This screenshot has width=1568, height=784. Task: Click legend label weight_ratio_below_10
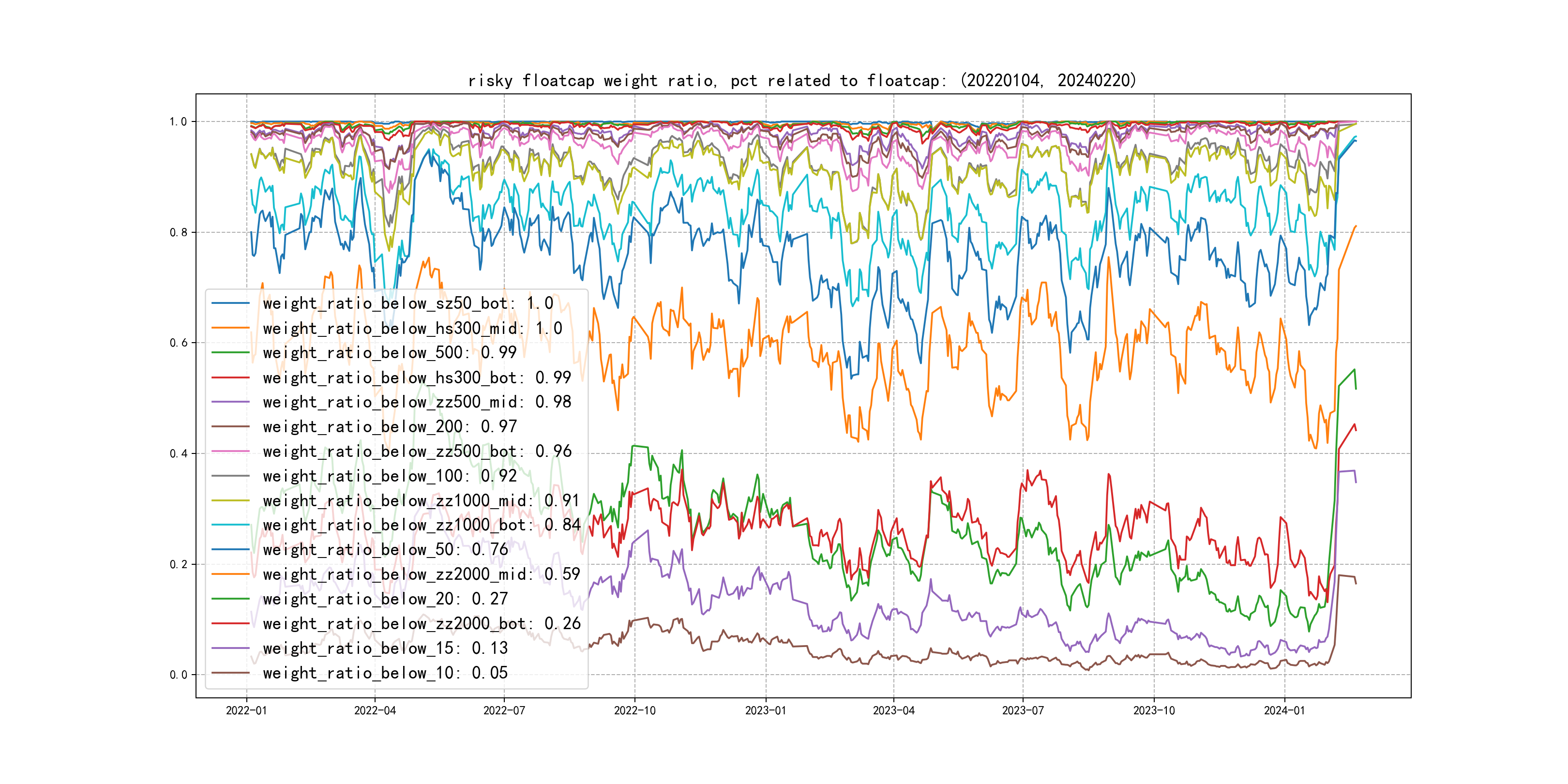(x=385, y=673)
